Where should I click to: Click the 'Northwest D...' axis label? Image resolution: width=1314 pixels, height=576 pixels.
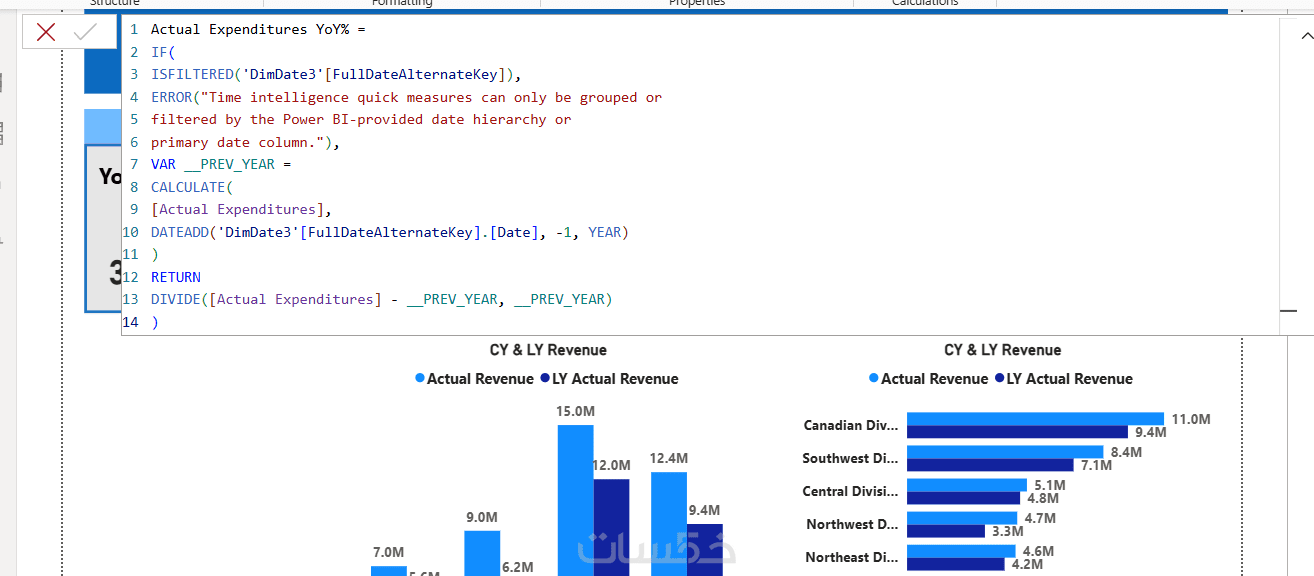coord(853,524)
